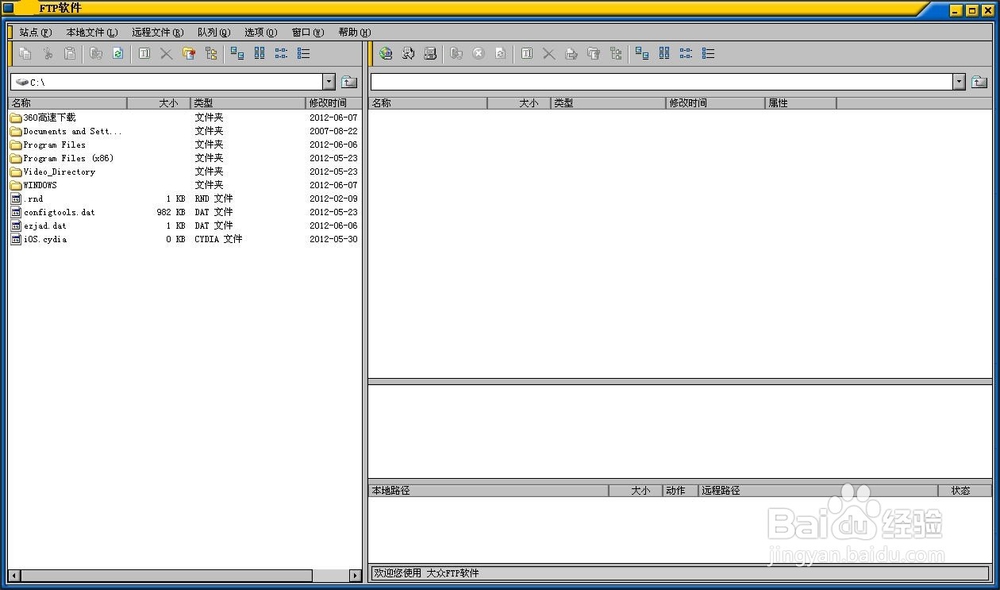
Task: Open the 帮助 menu
Action: tap(354, 32)
